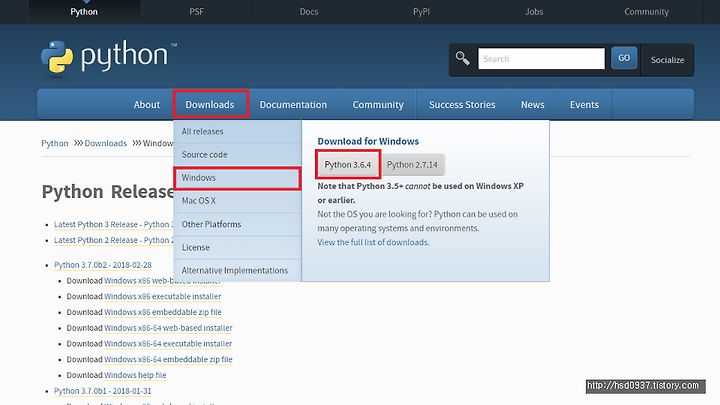The image size is (720, 405).
Task: Select the Community tab in top bar
Action: [x=646, y=11]
